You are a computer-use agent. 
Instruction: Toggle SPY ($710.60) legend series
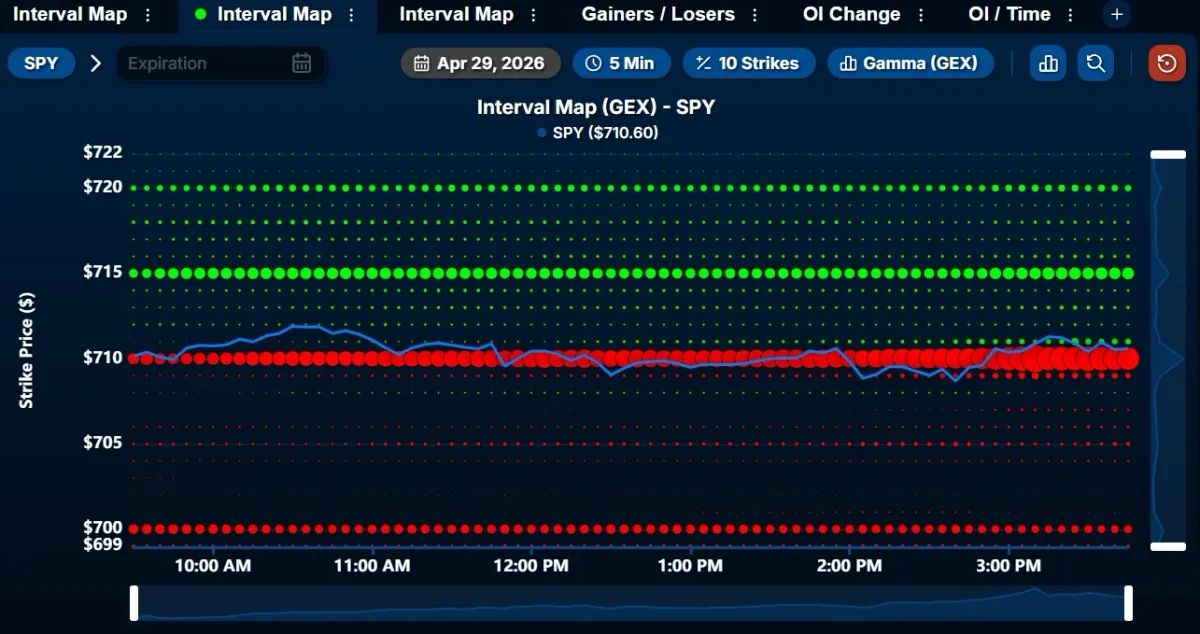(597, 132)
